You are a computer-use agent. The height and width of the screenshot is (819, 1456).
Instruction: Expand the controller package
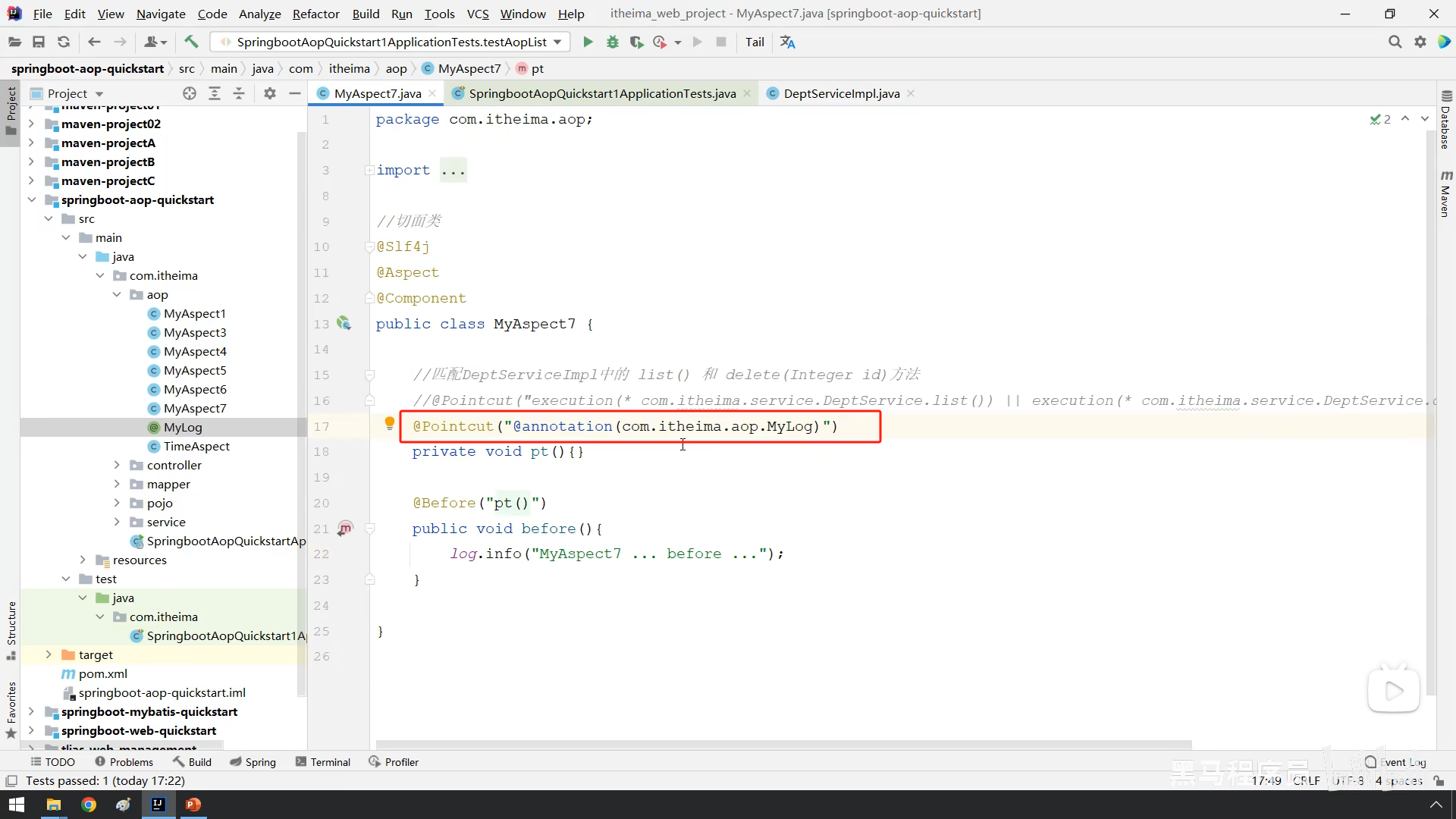click(x=117, y=465)
